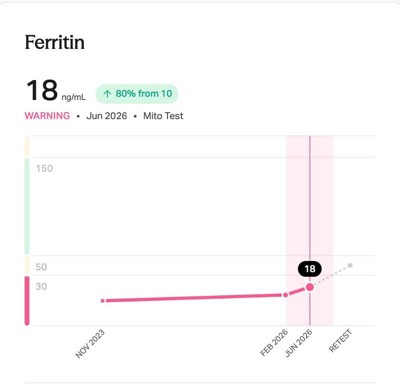The width and height of the screenshot is (400, 387).
Task: Click the black 18 value tooltip
Action: coord(310,269)
